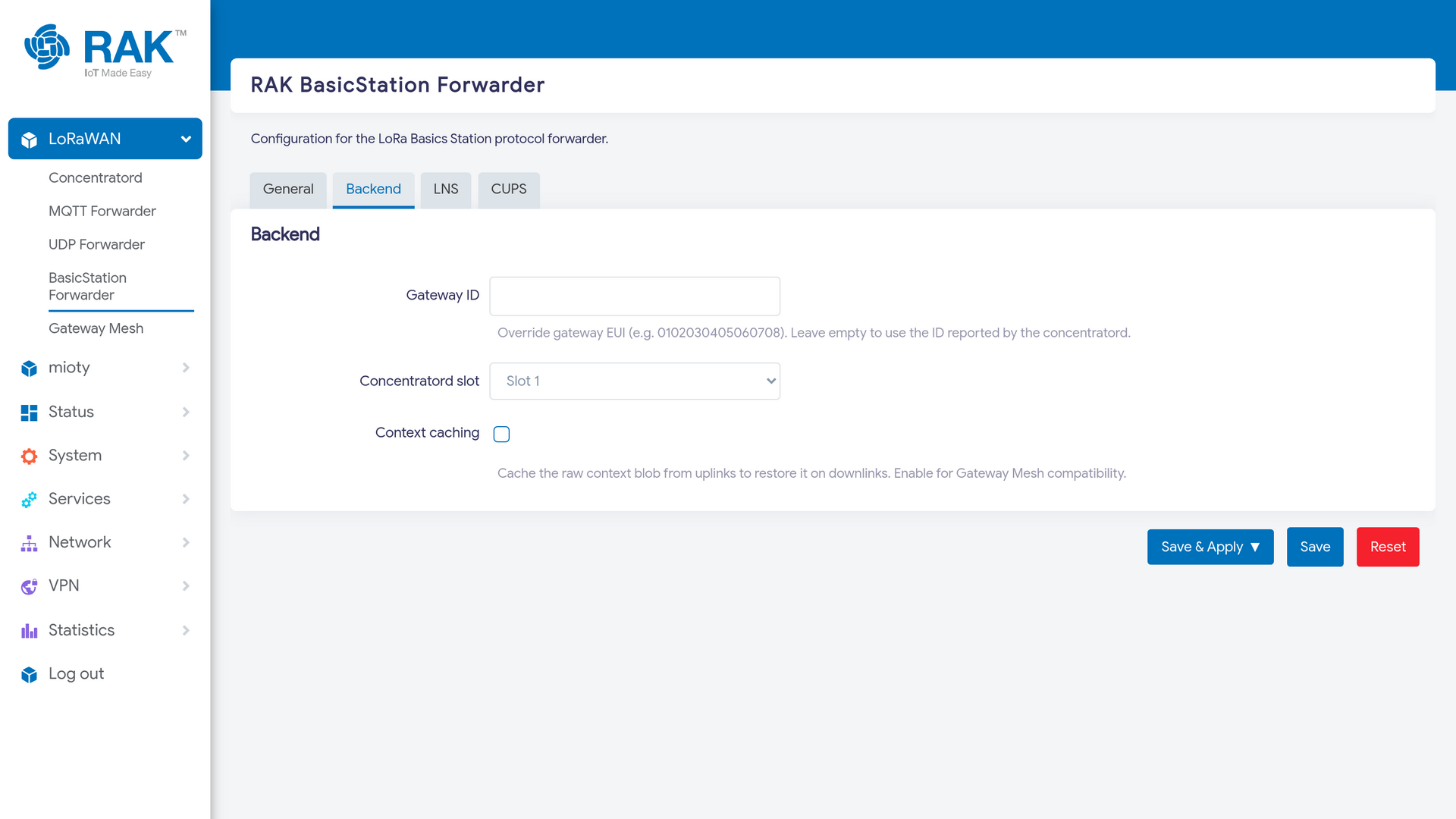
Task: Click the mioty cube icon
Action: coord(29,369)
